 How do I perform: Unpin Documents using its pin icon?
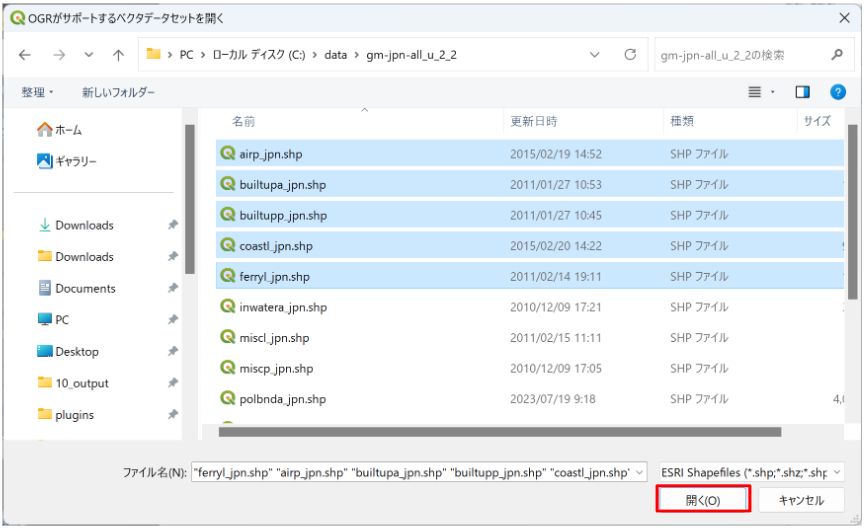click(x=173, y=288)
